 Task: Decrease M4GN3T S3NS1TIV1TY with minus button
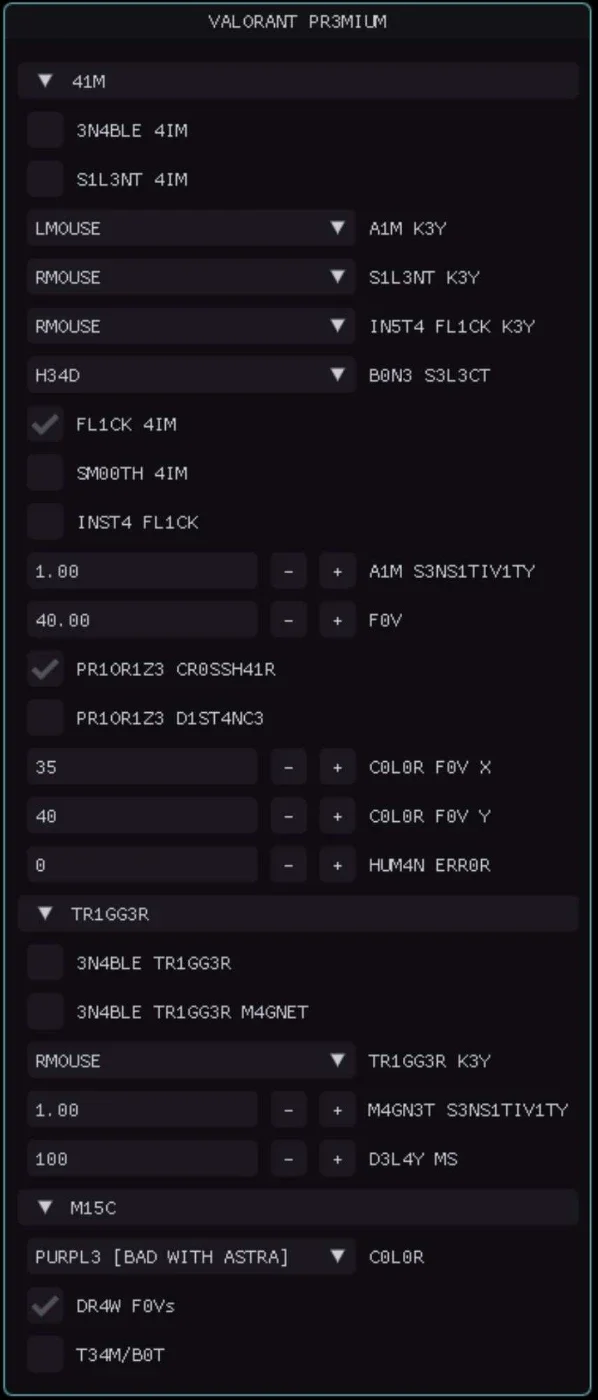coord(288,1110)
